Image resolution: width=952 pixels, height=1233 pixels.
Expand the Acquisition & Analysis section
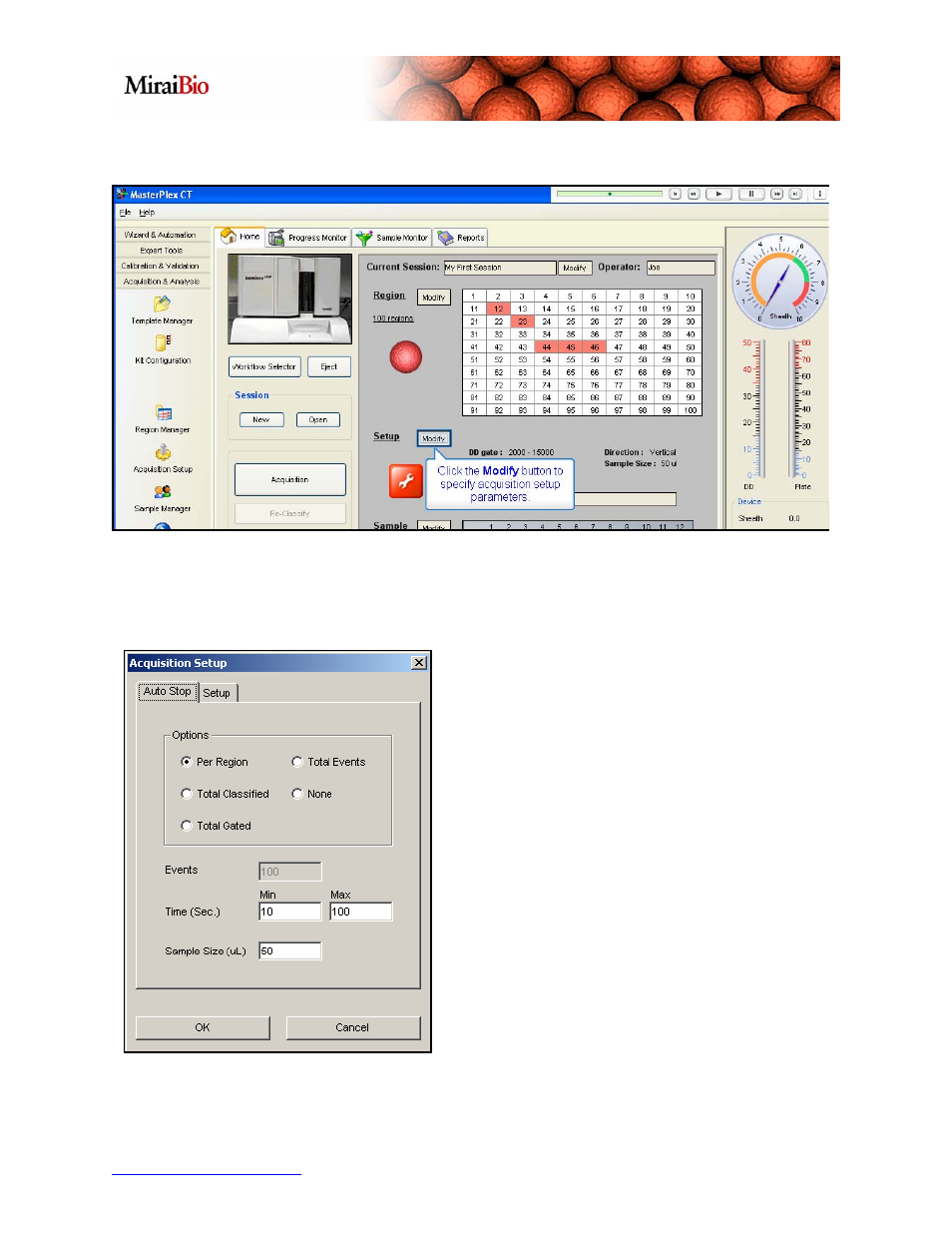tap(161, 282)
